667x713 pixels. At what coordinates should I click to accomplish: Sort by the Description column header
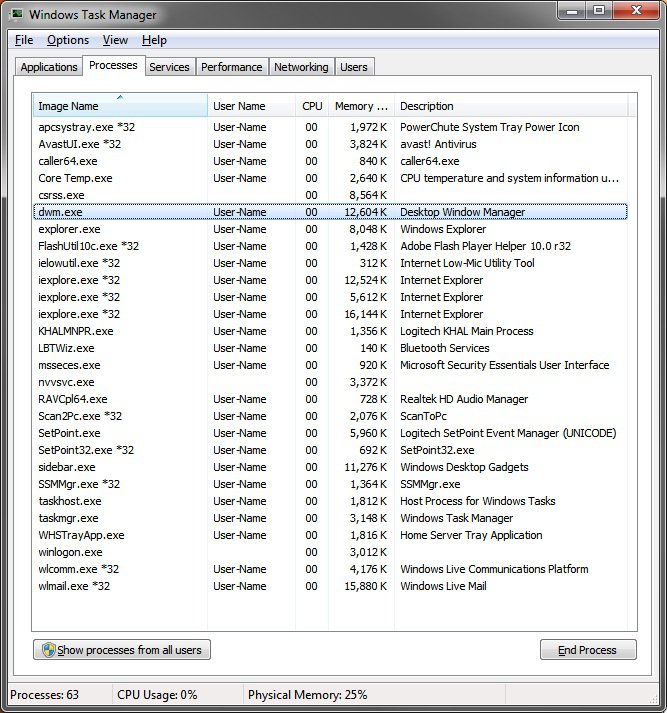pyautogui.click(x=511, y=105)
